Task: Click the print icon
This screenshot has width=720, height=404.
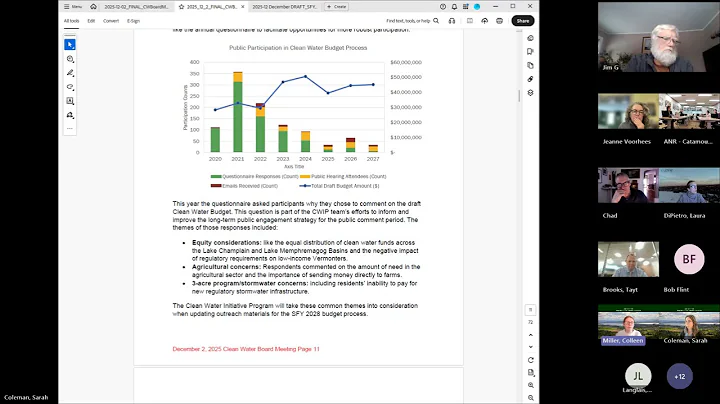Action: (499, 21)
